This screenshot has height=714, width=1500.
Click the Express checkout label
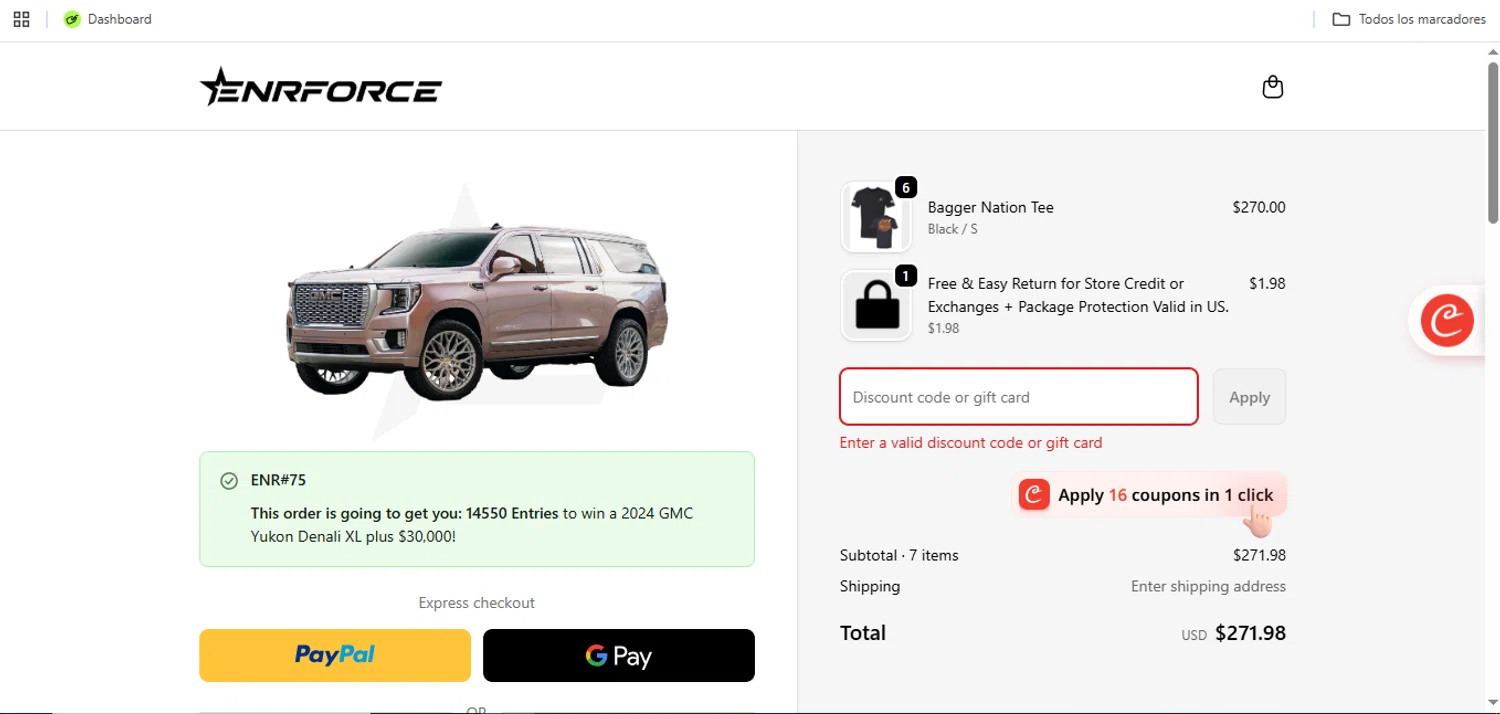(x=477, y=603)
